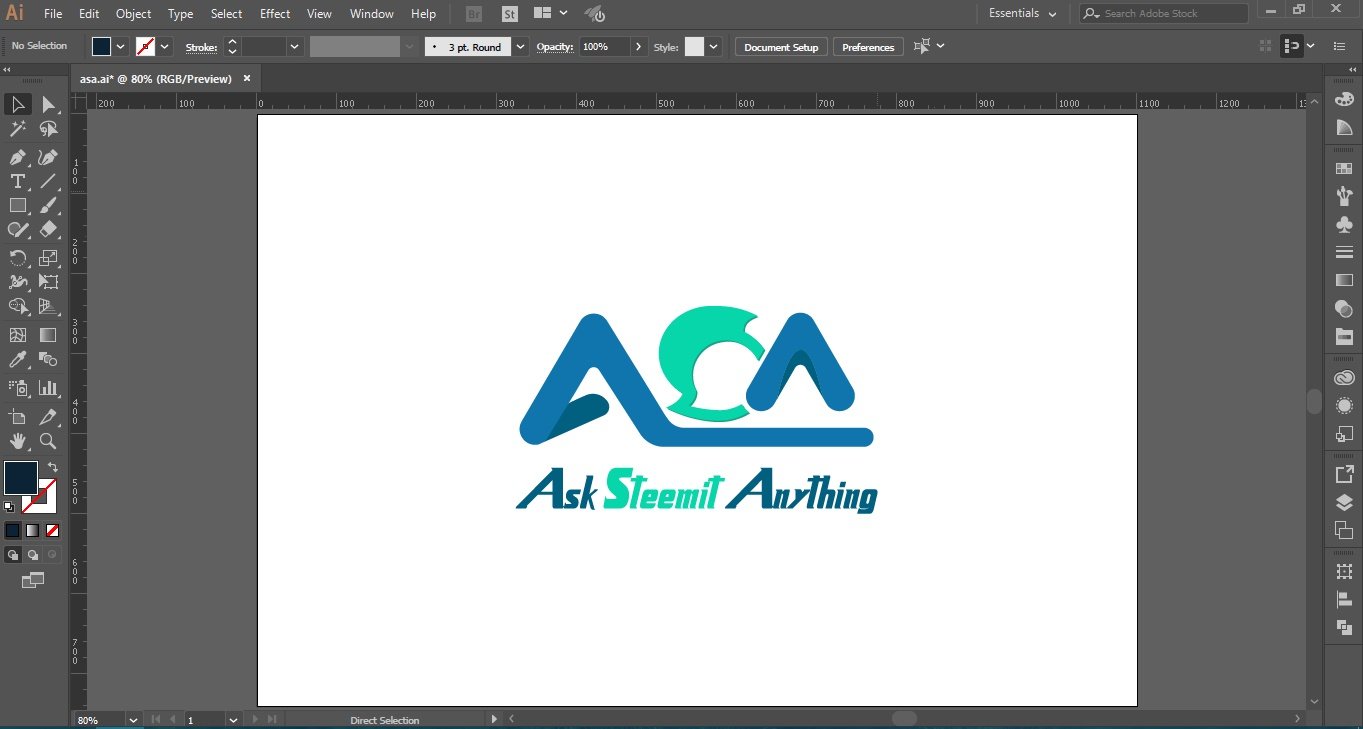Open the Effect menu
This screenshot has width=1363, height=729.
click(x=275, y=14)
